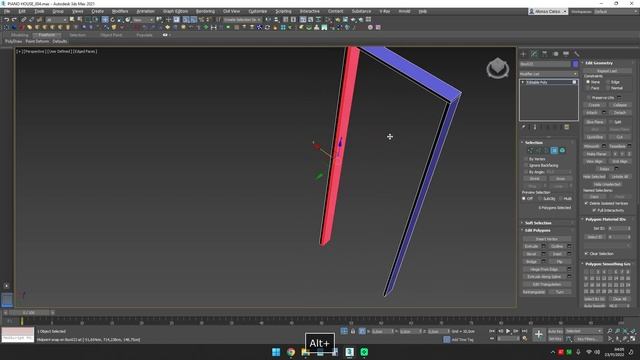
Task: Click the Bevel button
Action: pos(531,254)
